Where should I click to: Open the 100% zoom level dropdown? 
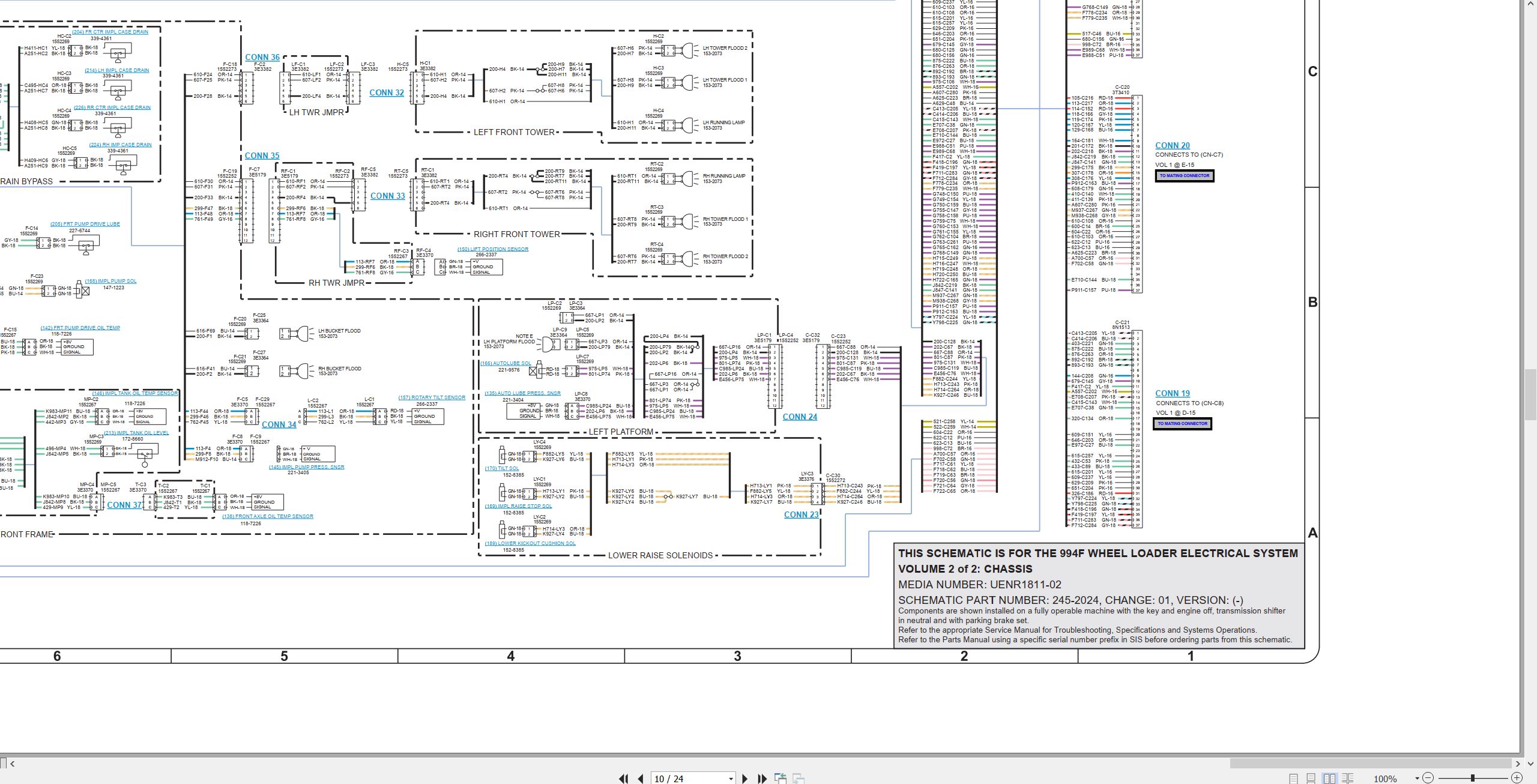(1417, 779)
